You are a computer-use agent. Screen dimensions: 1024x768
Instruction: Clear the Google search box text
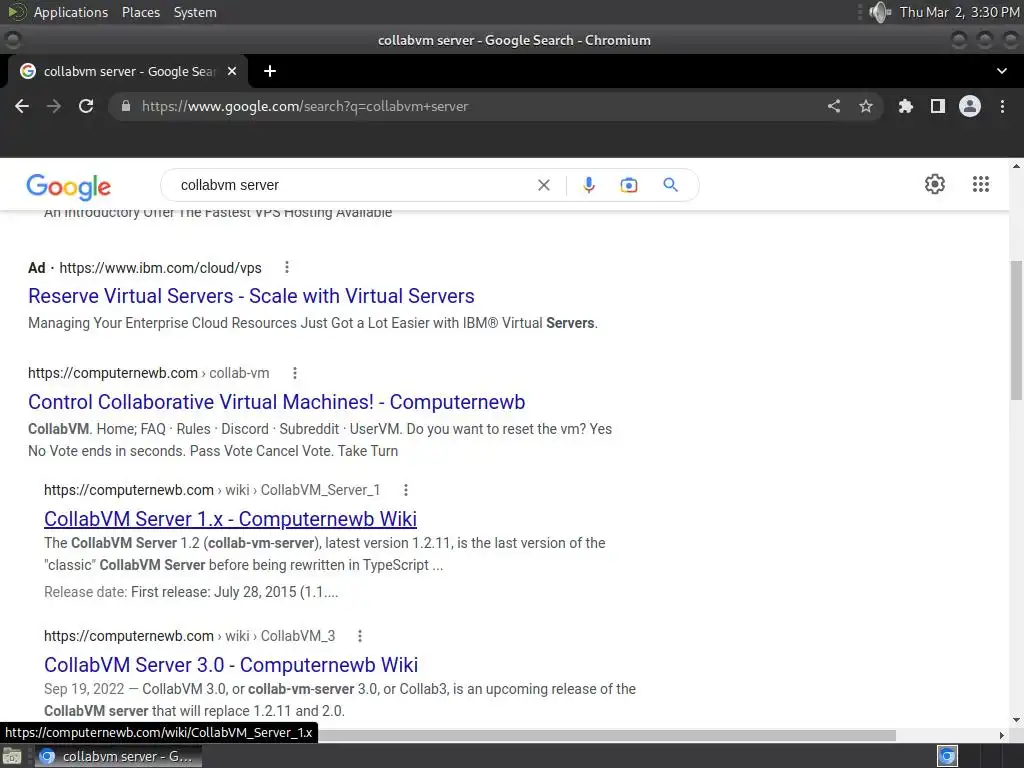coord(543,185)
